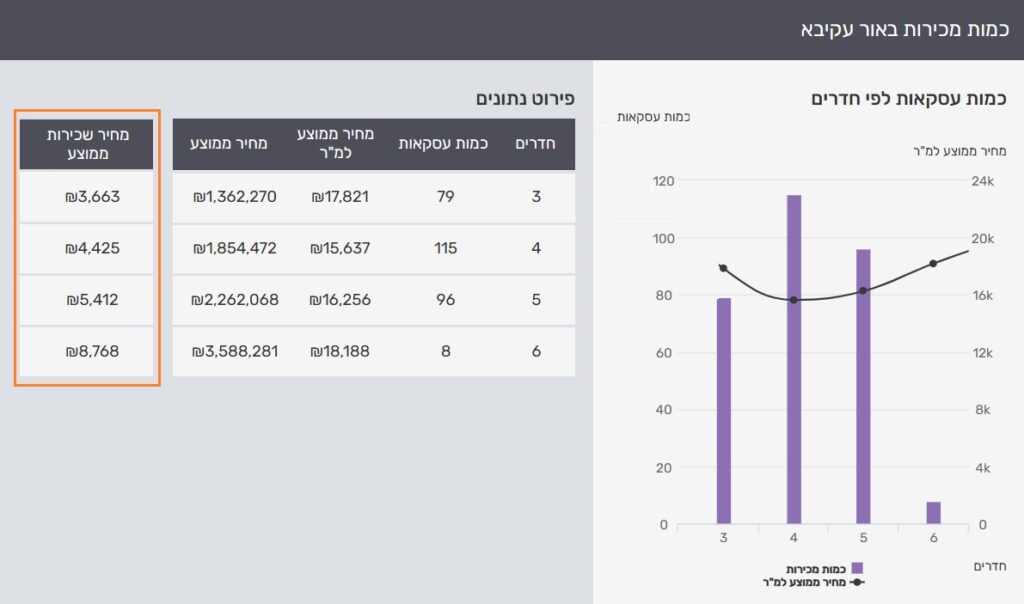The image size is (1024, 604).
Task: Click the כמות מכירות באור עקיבא page title
Action: 904,29
